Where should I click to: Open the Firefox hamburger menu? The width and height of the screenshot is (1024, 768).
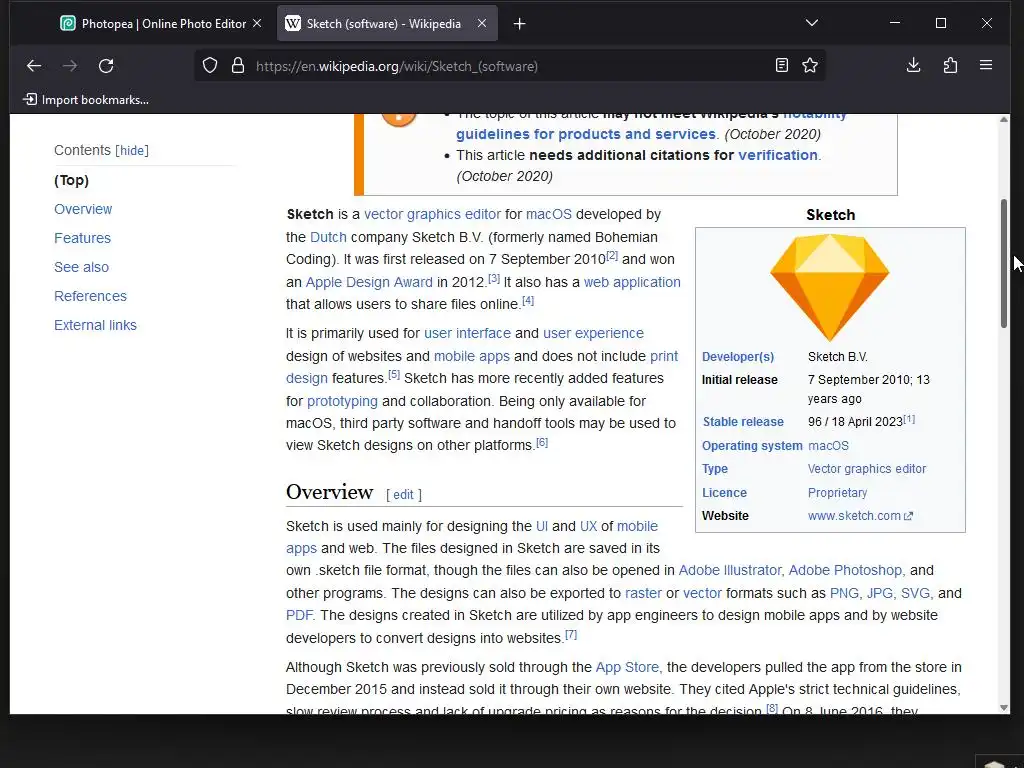pos(986,65)
